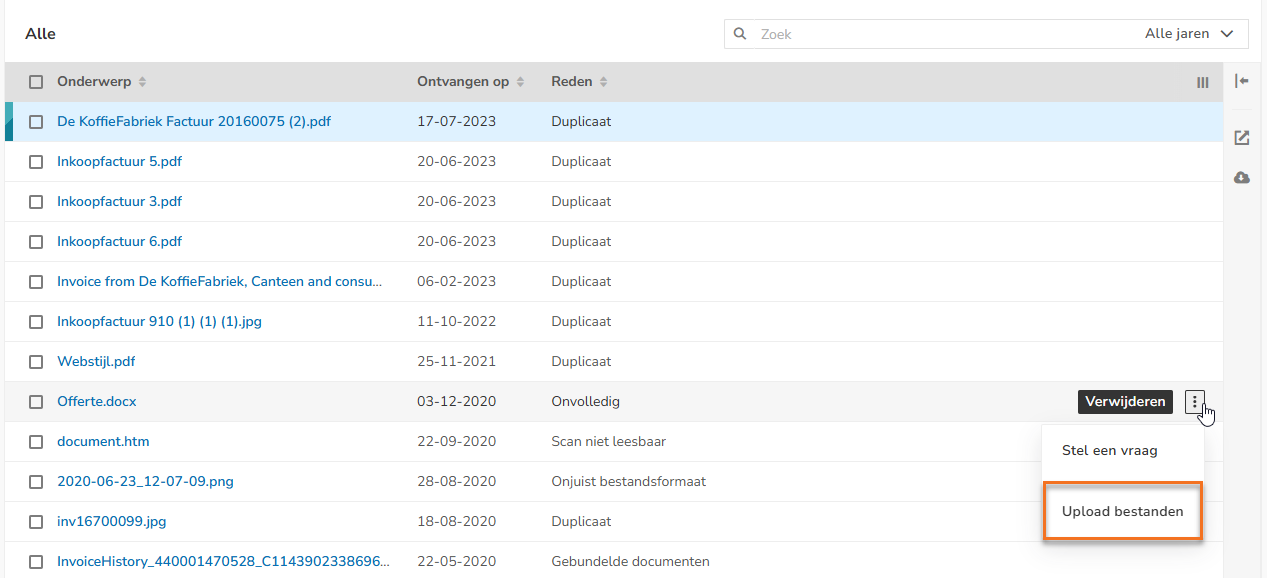Click the Verwijderen button
This screenshot has height=578, width=1267.
1125,401
